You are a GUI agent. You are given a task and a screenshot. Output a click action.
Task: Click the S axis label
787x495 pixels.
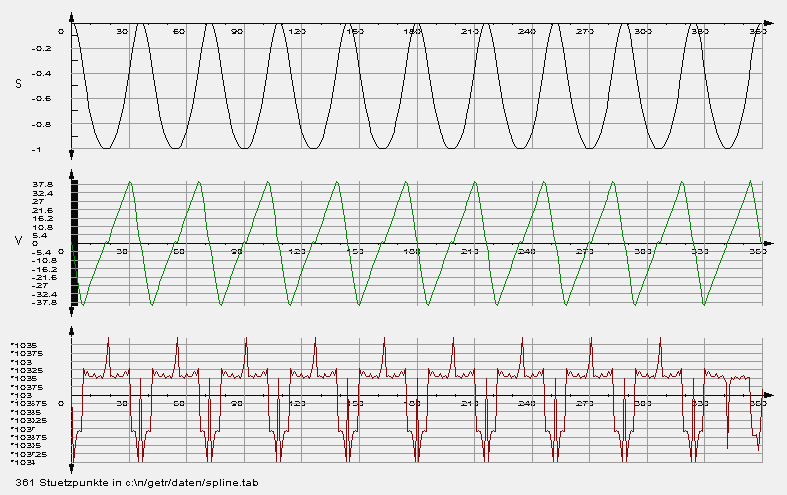point(18,85)
